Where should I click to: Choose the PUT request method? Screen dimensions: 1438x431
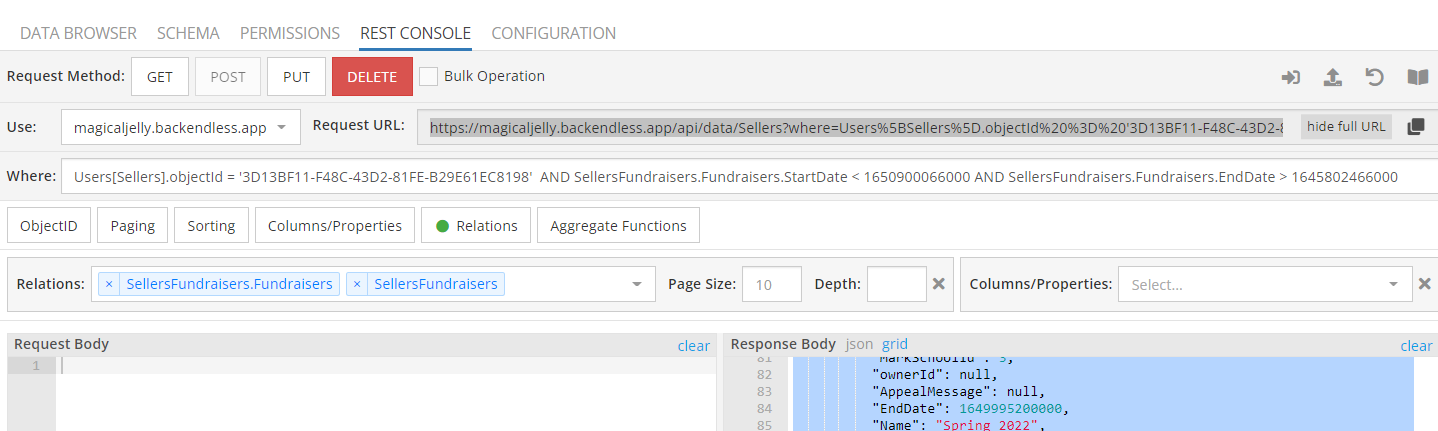(x=297, y=76)
